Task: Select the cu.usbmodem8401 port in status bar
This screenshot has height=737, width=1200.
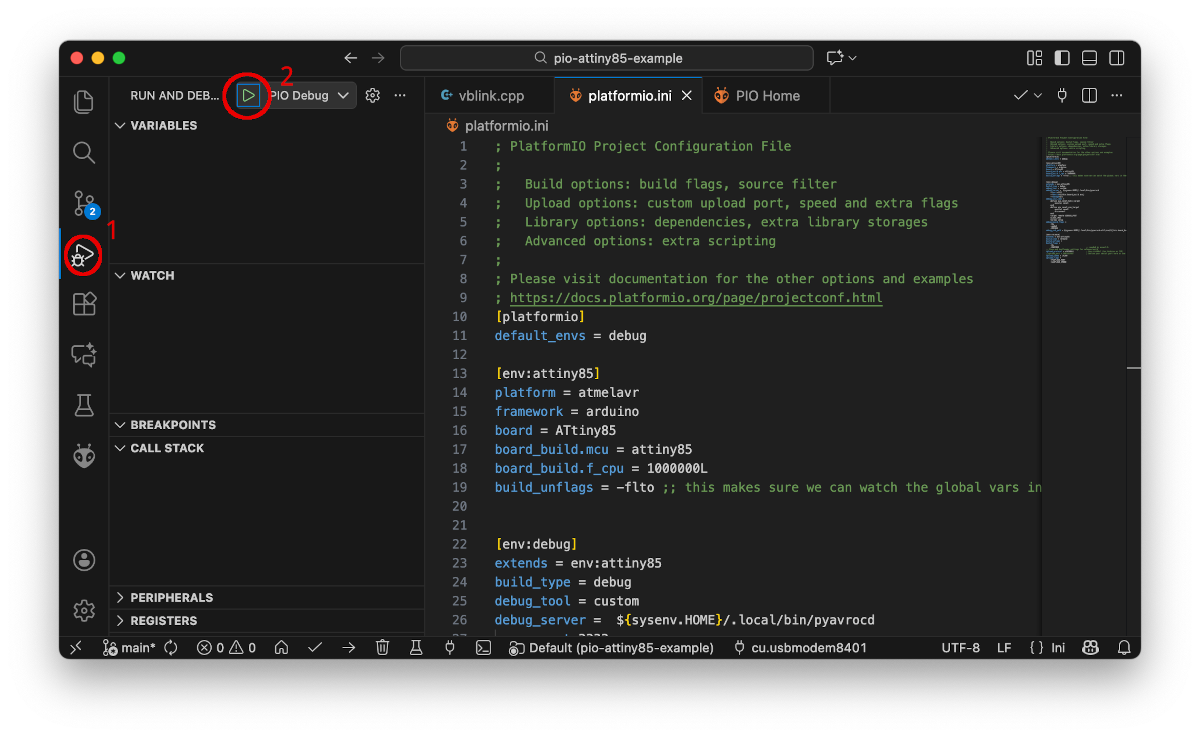Action: point(800,648)
